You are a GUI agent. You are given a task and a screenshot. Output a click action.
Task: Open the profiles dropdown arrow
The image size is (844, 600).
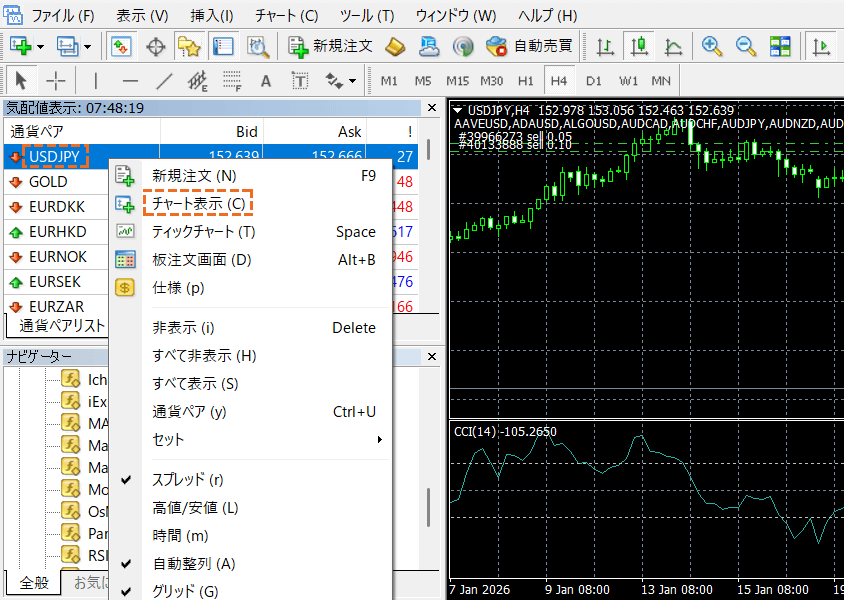coord(88,47)
